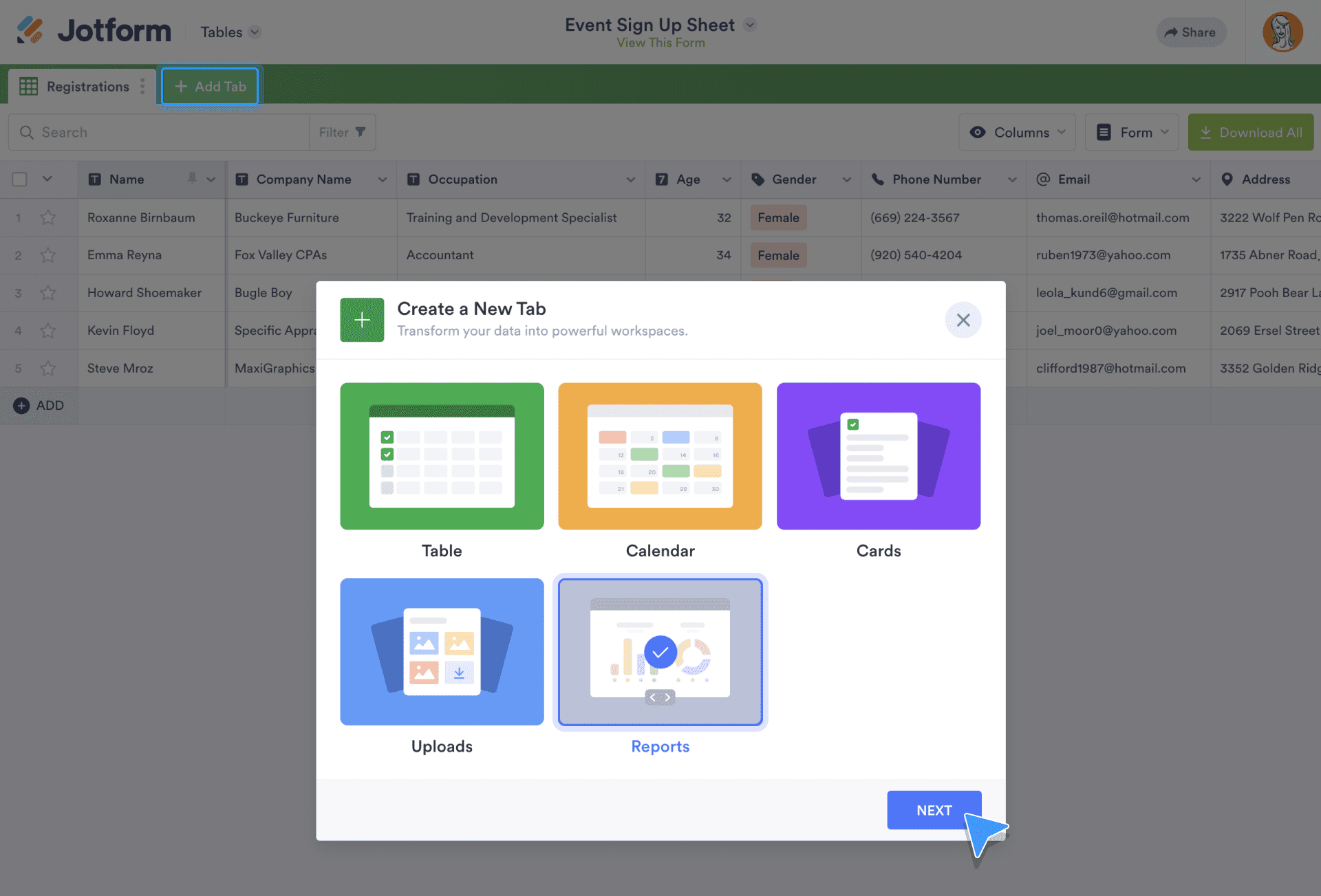Click the Registrations tab grid icon
This screenshot has width=1321, height=896.
28,86
